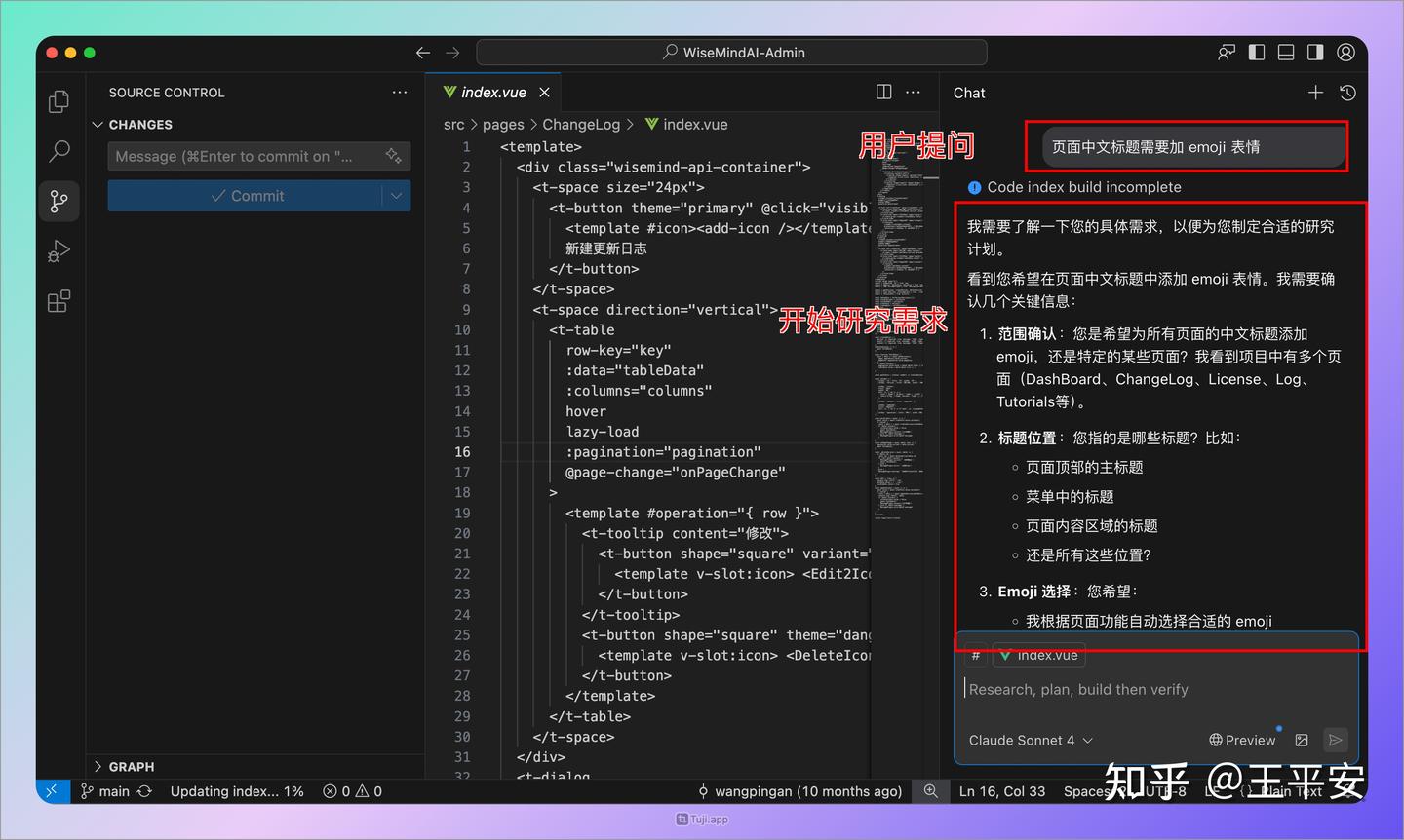
Task: Open the Source Control view in the activity bar
Action: tap(58, 201)
